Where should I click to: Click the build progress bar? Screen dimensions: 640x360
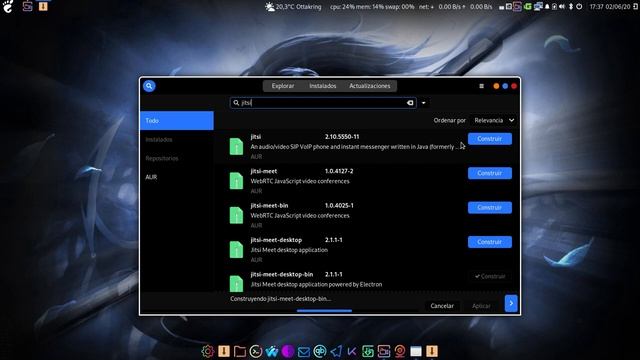pyautogui.click(x=324, y=311)
